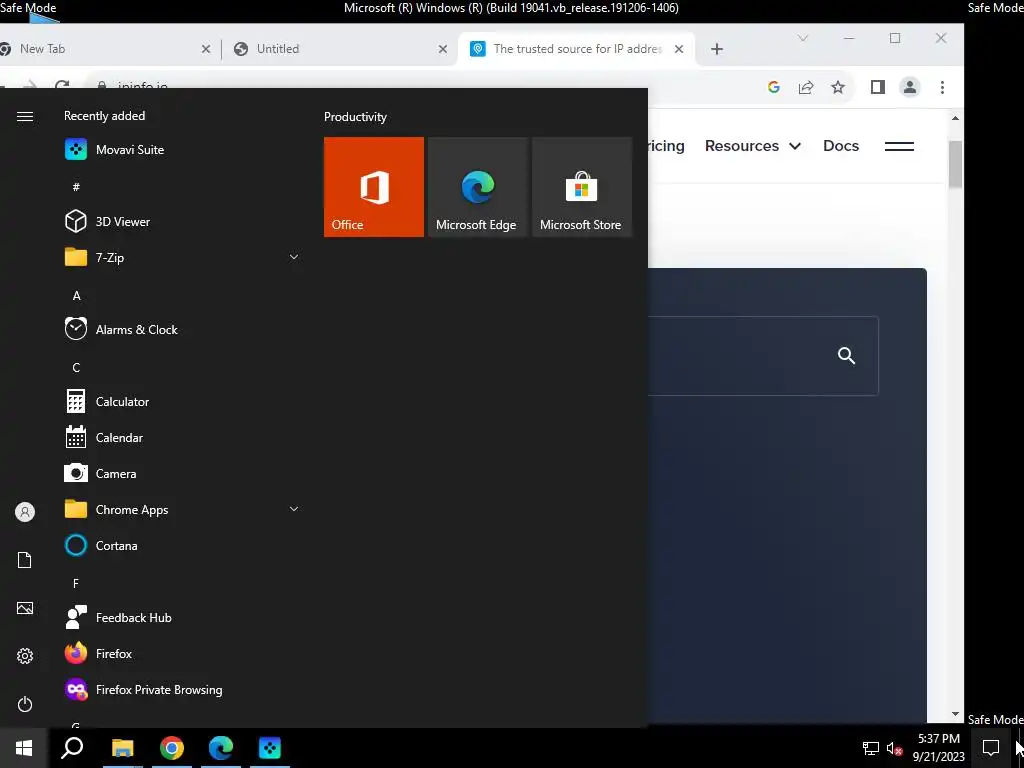This screenshot has height=768, width=1024.
Task: Click the Chrome page vertical scrollbar thumb
Action: (x=955, y=164)
